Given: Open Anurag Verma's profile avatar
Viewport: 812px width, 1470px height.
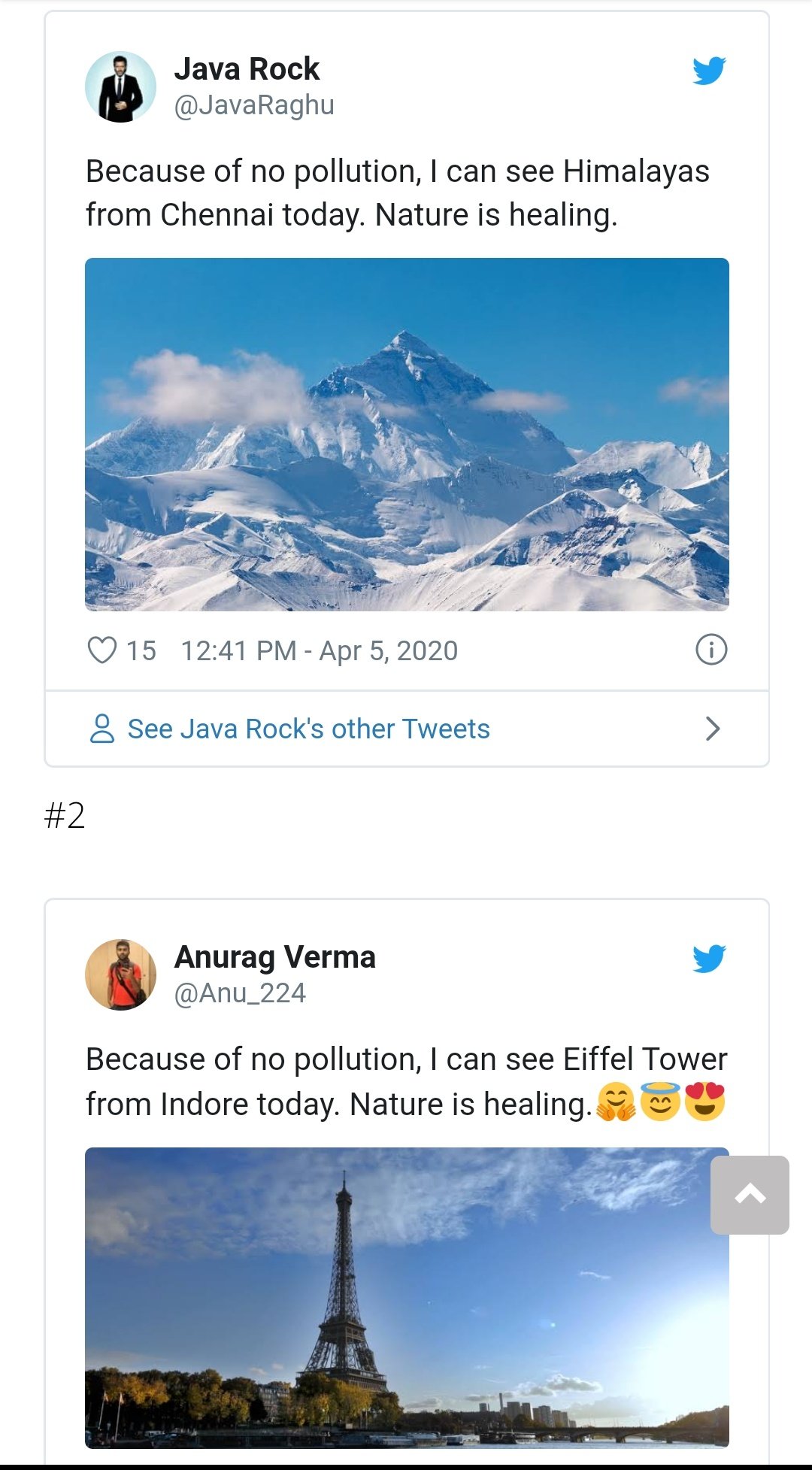Looking at the screenshot, I should click(120, 974).
